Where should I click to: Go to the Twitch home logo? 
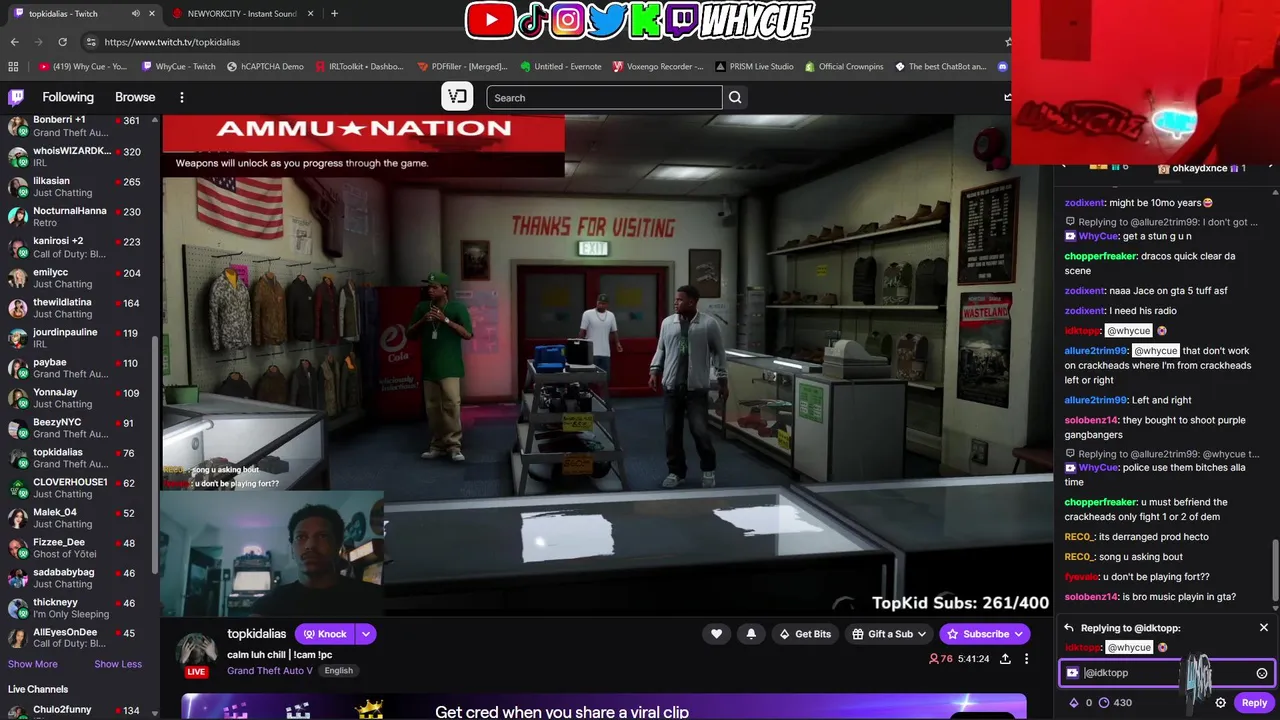tap(16, 97)
